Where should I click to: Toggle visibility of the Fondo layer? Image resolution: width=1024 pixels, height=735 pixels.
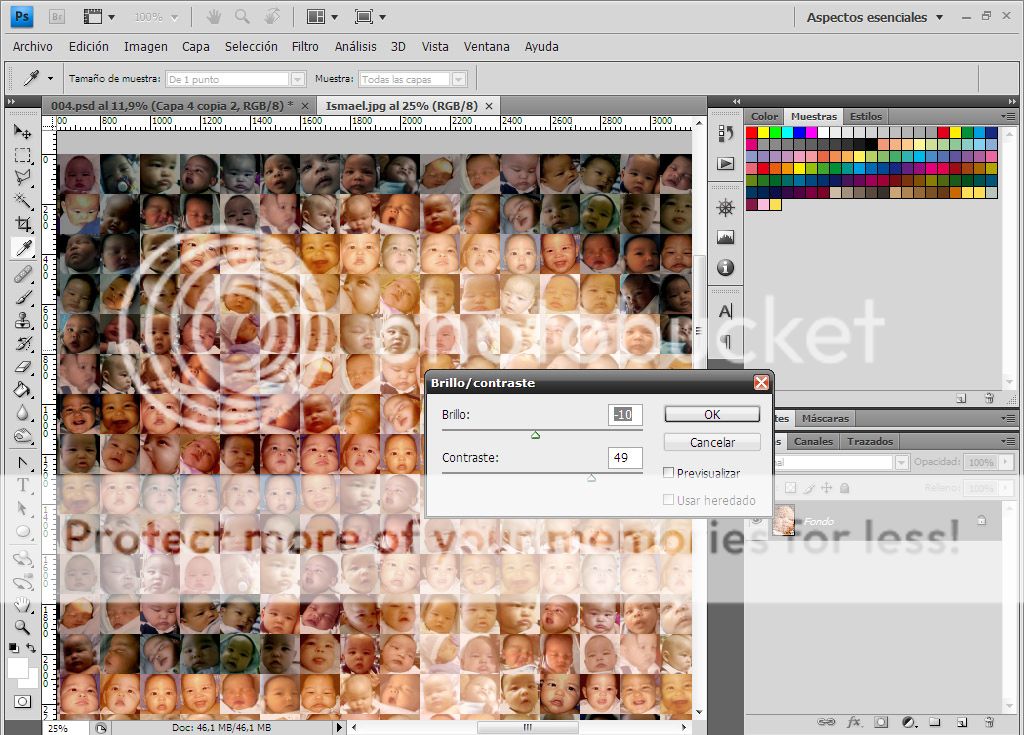point(757,521)
